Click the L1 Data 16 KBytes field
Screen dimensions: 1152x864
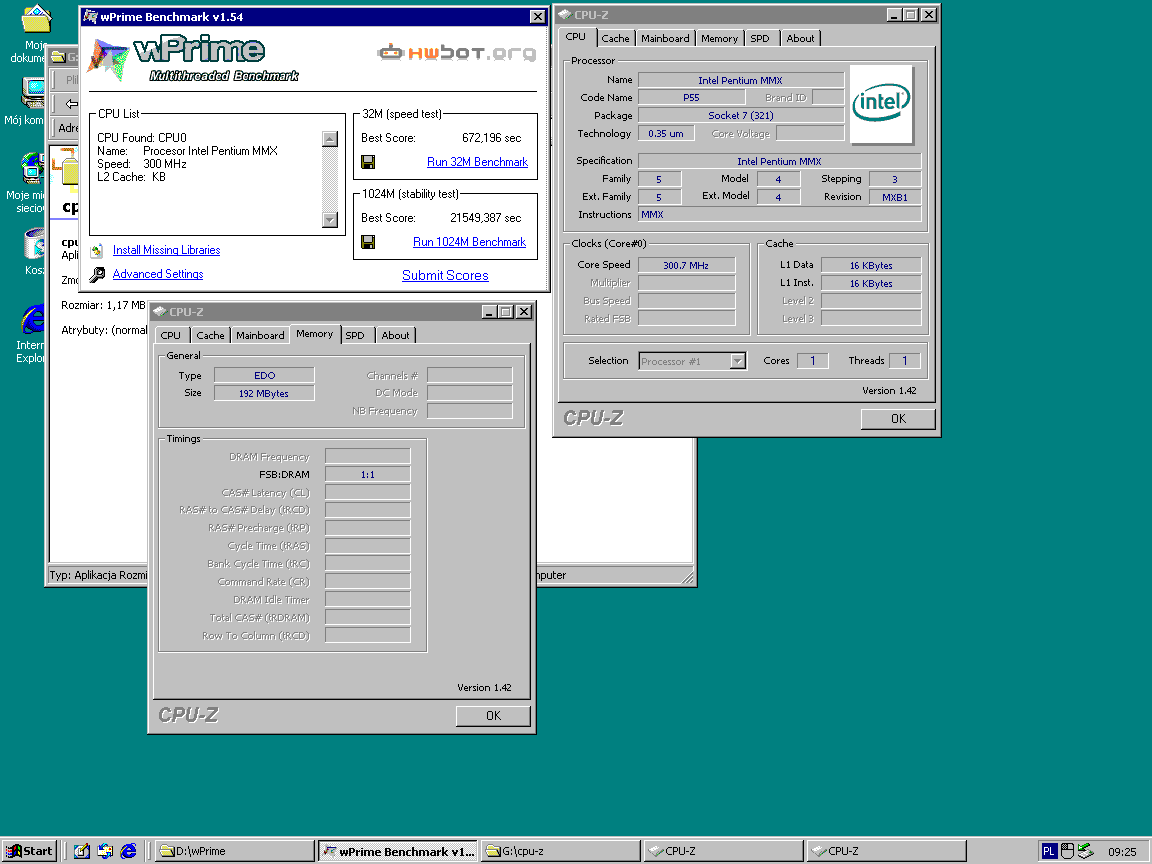[x=871, y=265]
